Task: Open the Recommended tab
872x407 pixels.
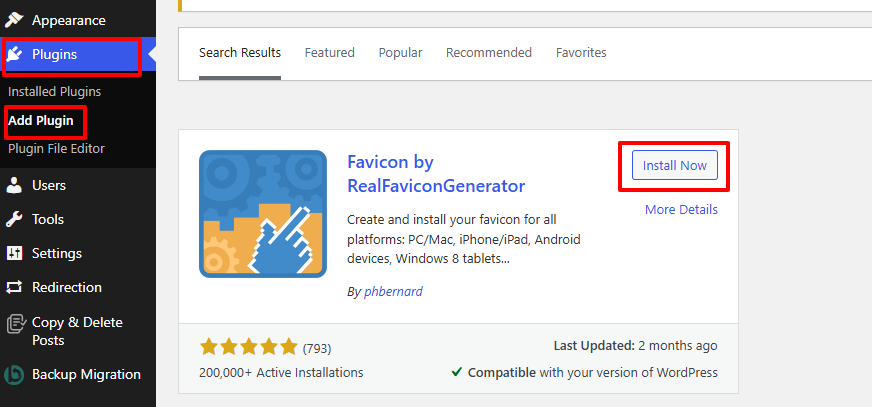Action: 489,52
